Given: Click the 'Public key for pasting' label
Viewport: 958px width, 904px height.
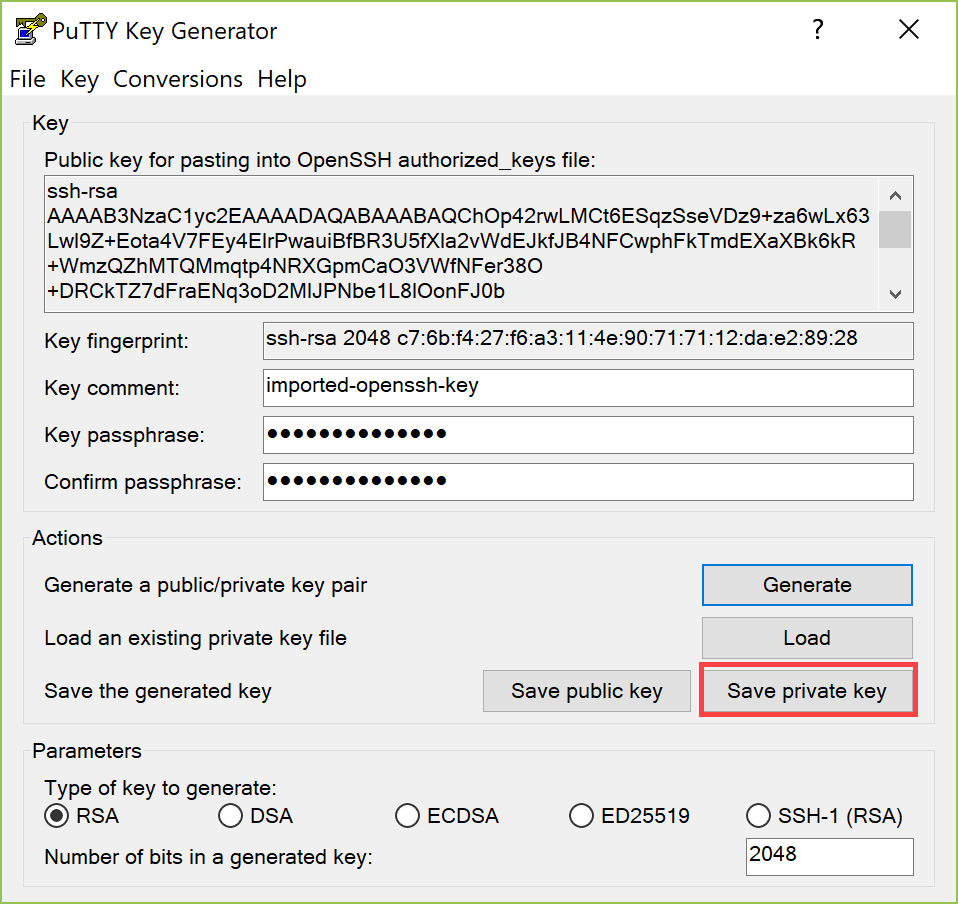Looking at the screenshot, I should tap(320, 160).
